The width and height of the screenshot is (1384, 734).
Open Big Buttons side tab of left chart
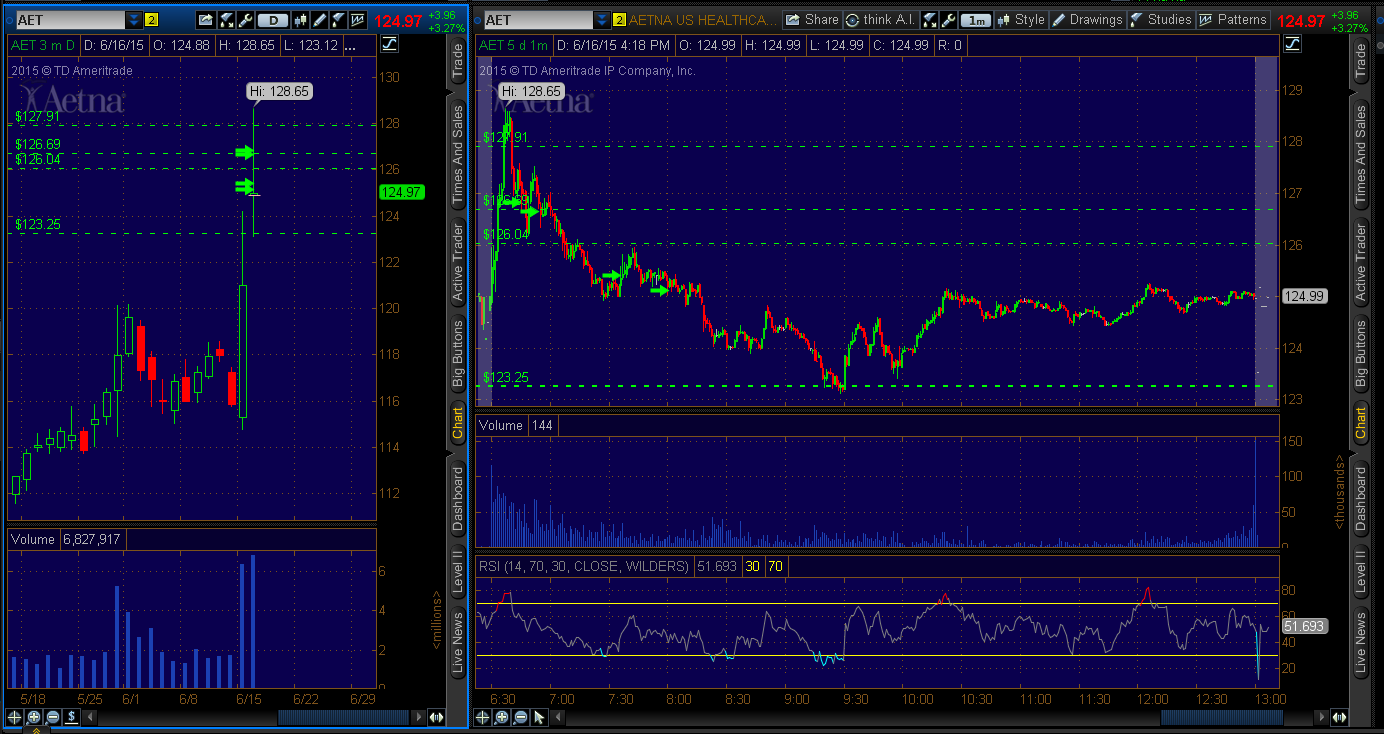(x=458, y=353)
